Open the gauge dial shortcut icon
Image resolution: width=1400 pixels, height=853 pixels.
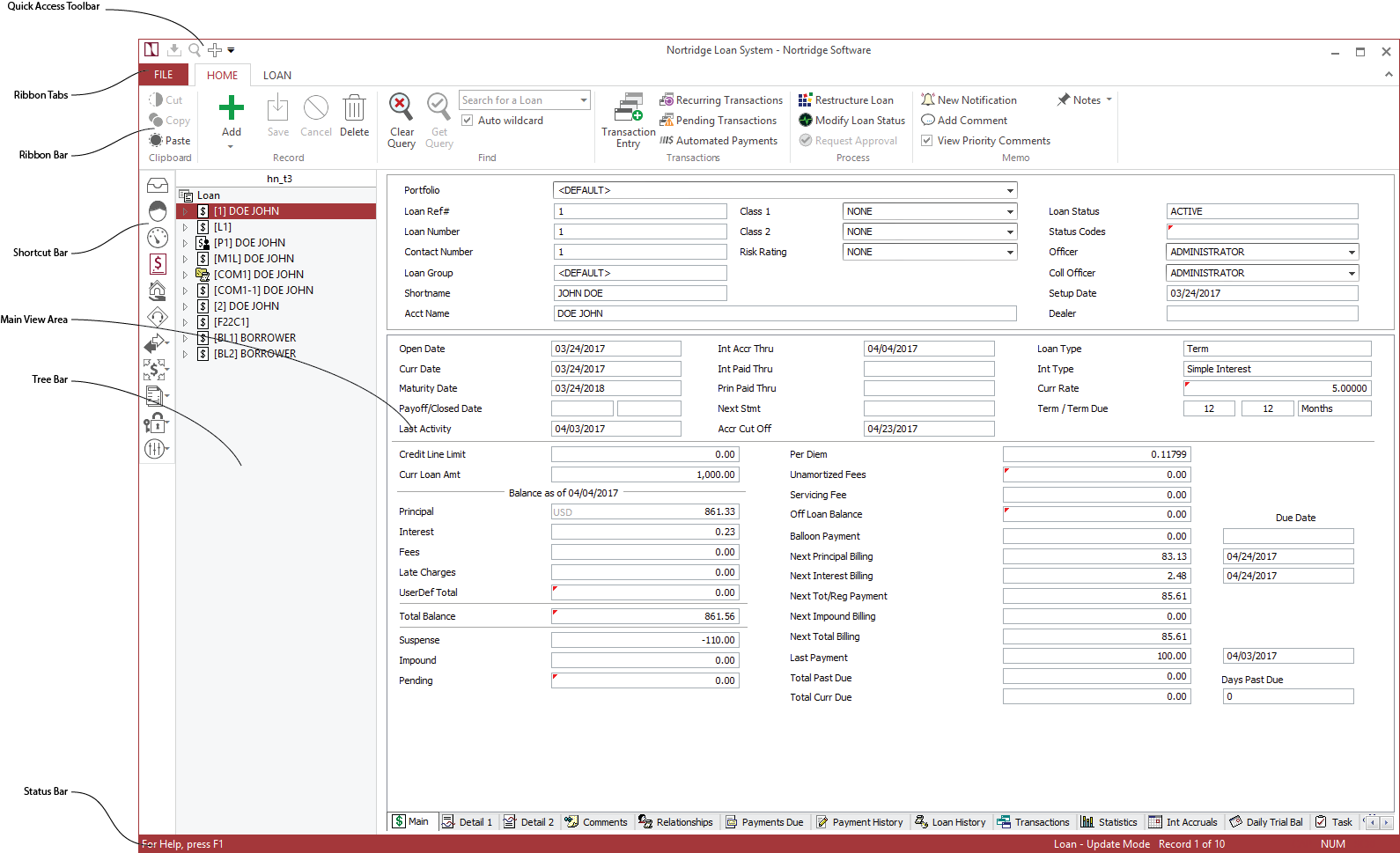[x=158, y=237]
